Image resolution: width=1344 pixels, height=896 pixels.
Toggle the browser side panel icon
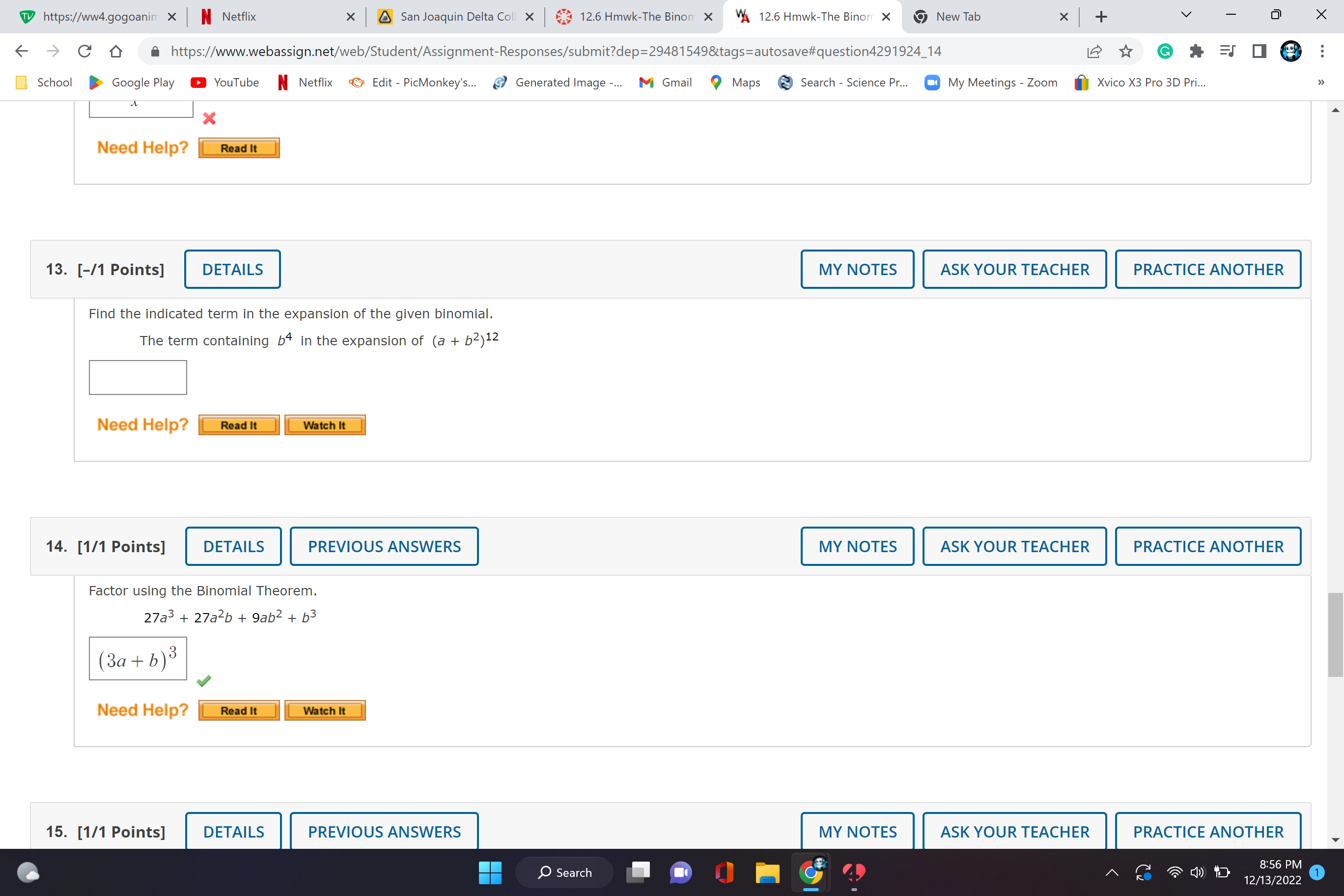tap(1259, 52)
